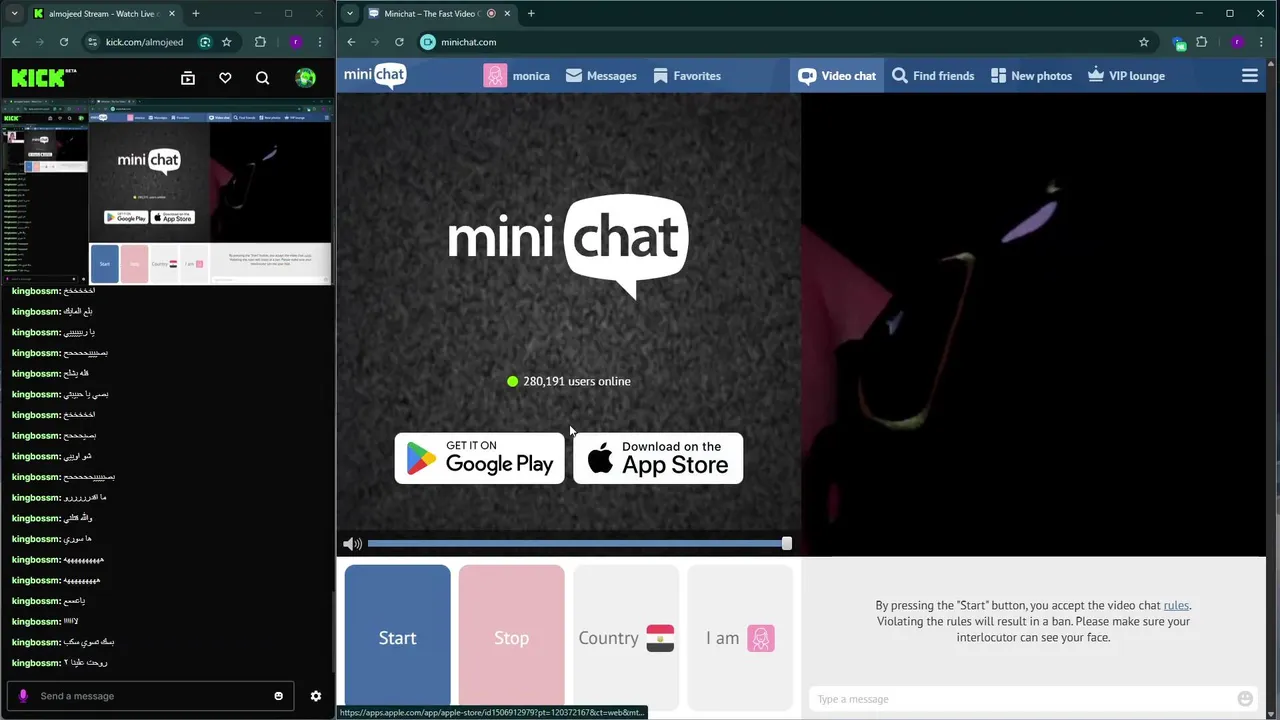This screenshot has height=720, width=1280.
Task: Open Chrome menu in the Minichat window
Action: (x=1261, y=42)
